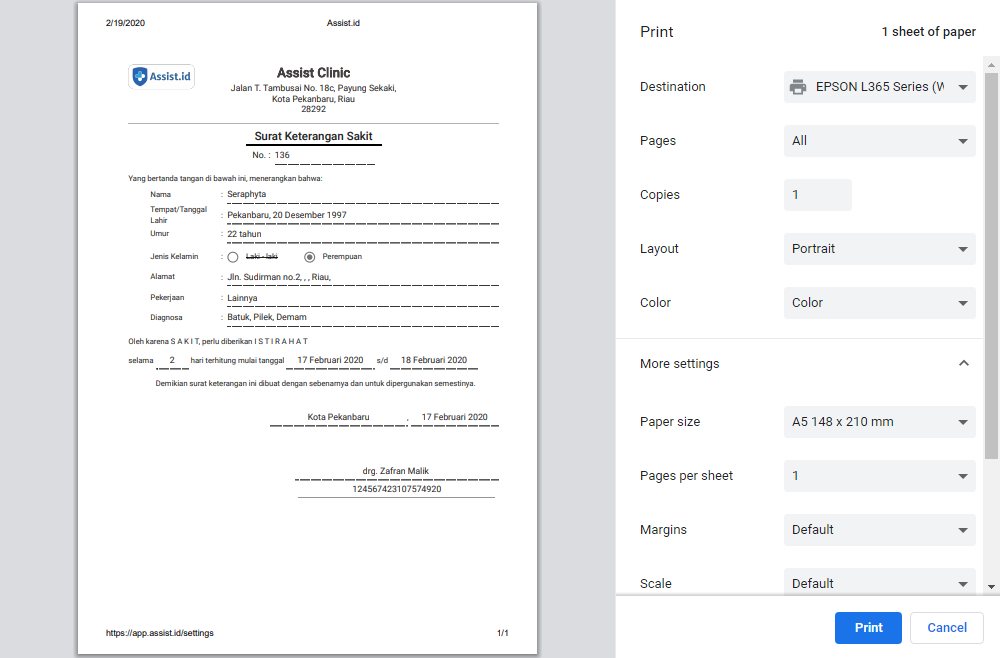Select the Perempuan radio button in preview
This screenshot has width=1000, height=658.
[x=309, y=257]
